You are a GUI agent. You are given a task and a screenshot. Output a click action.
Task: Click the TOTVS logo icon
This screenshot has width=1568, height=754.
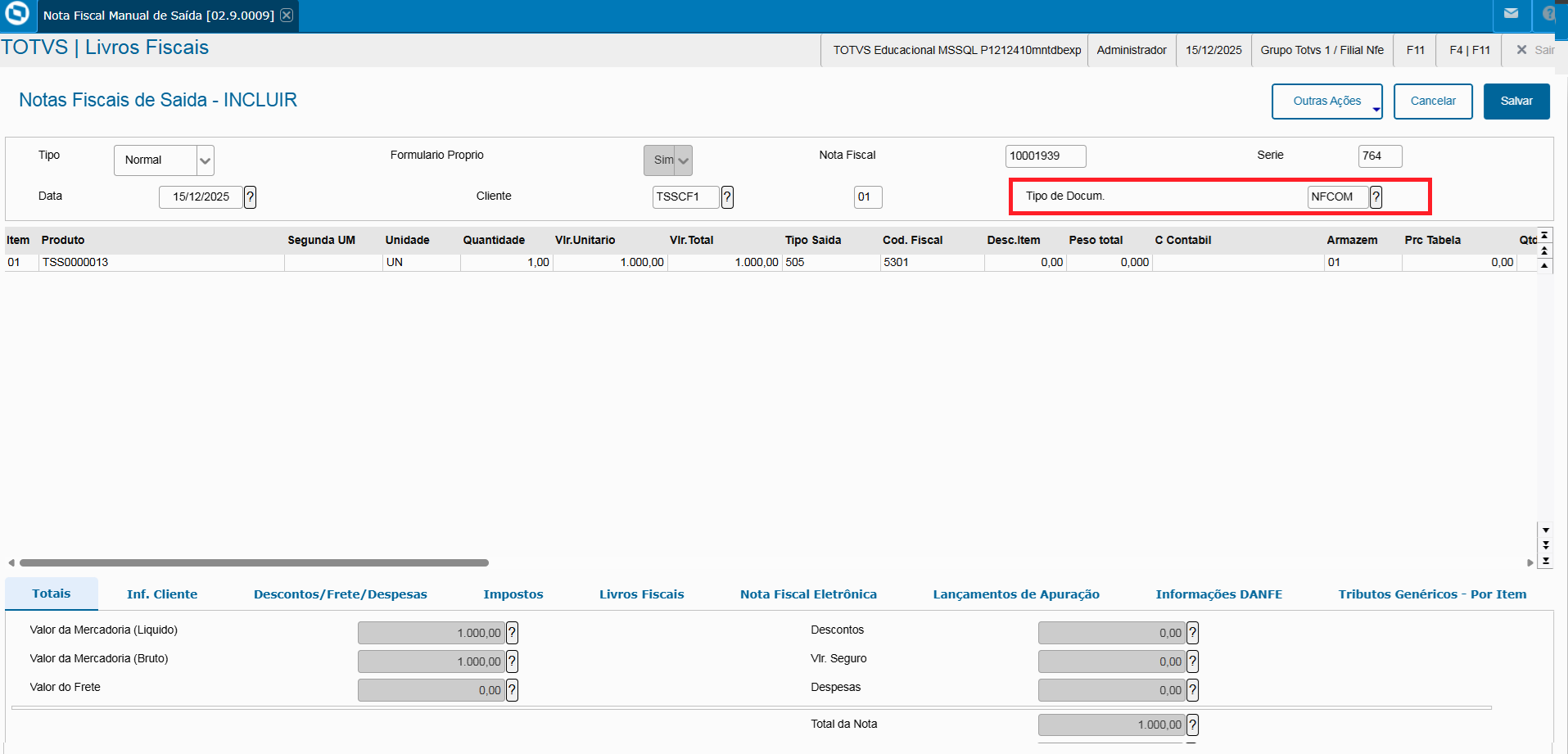pyautogui.click(x=16, y=14)
